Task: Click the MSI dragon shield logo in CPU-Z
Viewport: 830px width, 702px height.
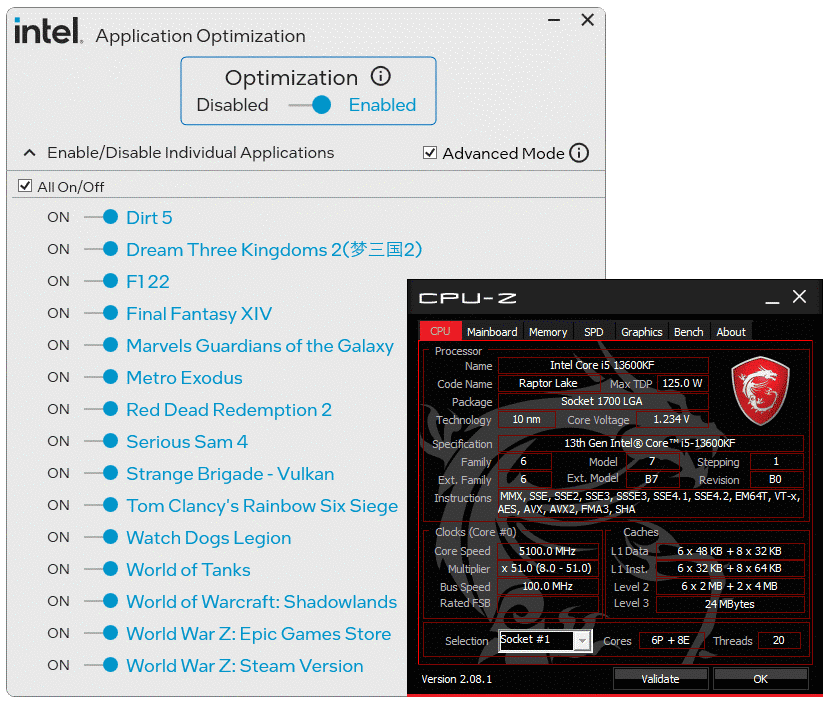Action: coord(760,390)
